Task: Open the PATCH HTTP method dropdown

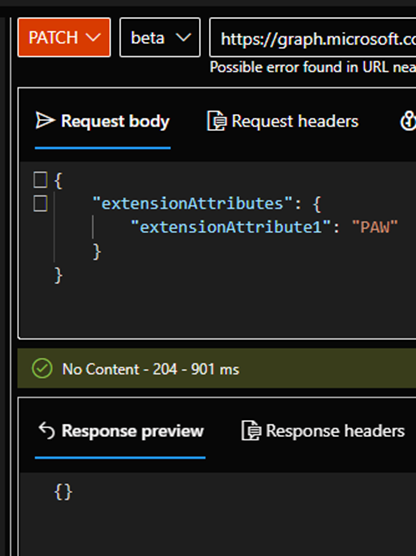Action: point(64,37)
